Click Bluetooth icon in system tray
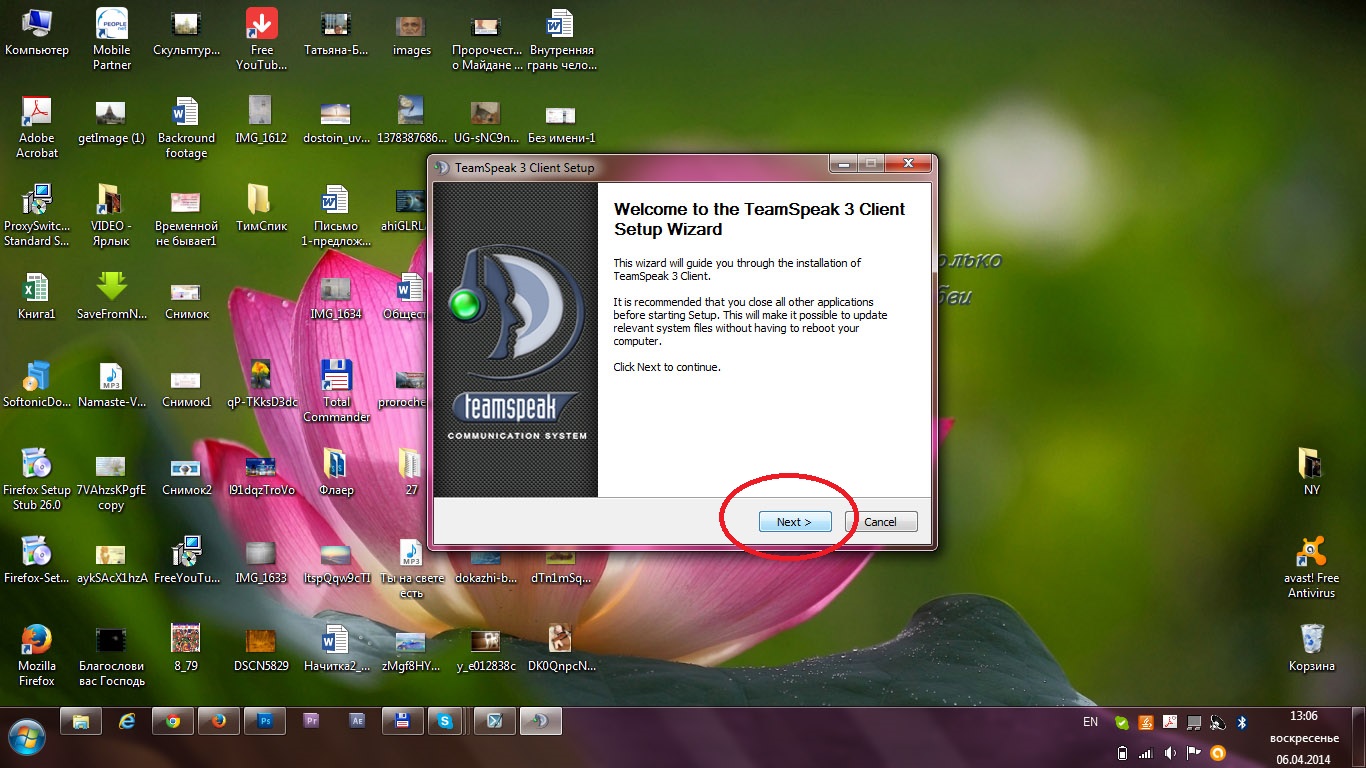Viewport: 1366px width, 768px height. tap(1242, 722)
